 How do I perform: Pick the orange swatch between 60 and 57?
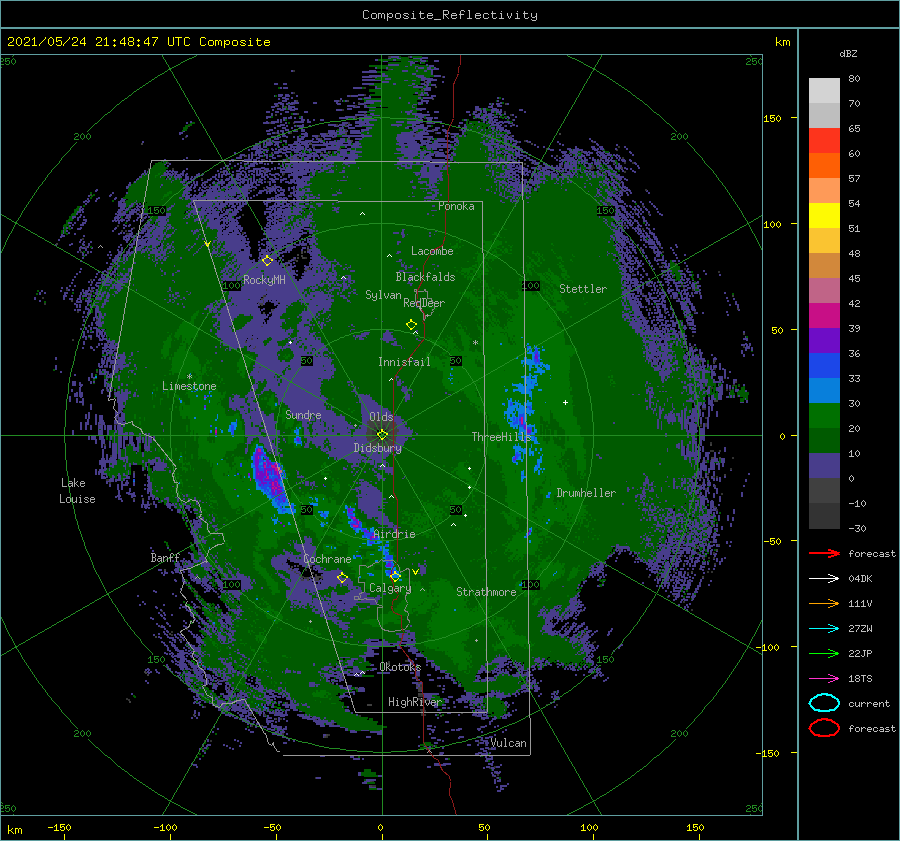point(824,165)
